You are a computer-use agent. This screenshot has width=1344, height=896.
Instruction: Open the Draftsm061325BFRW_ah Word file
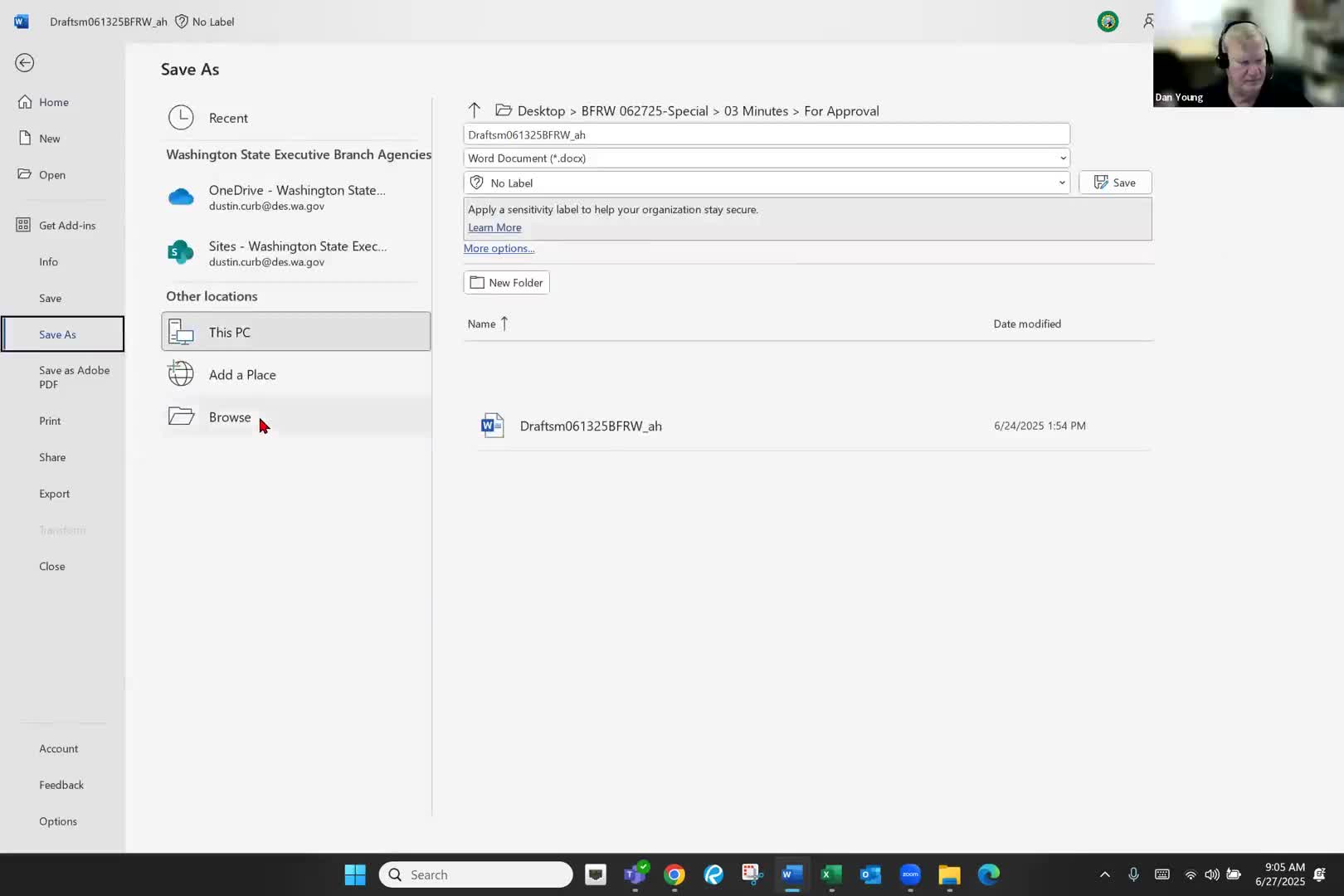[590, 426]
